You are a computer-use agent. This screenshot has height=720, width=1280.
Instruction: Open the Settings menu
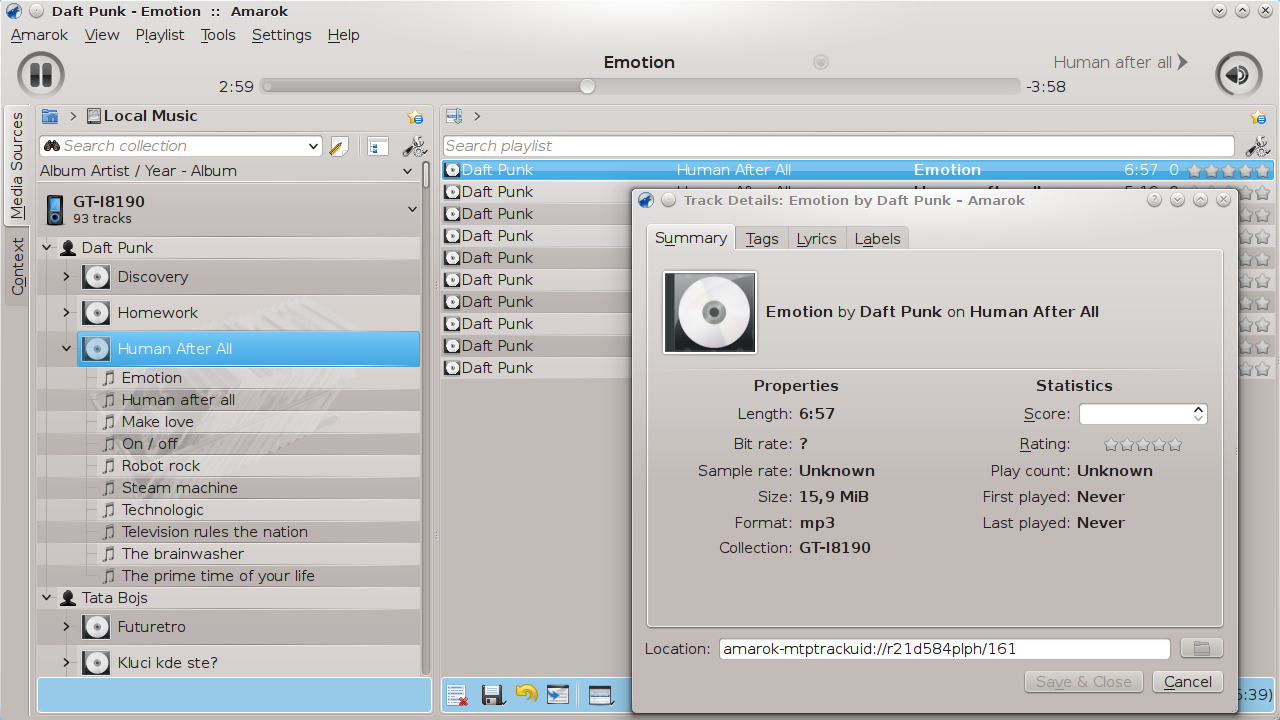pos(282,35)
